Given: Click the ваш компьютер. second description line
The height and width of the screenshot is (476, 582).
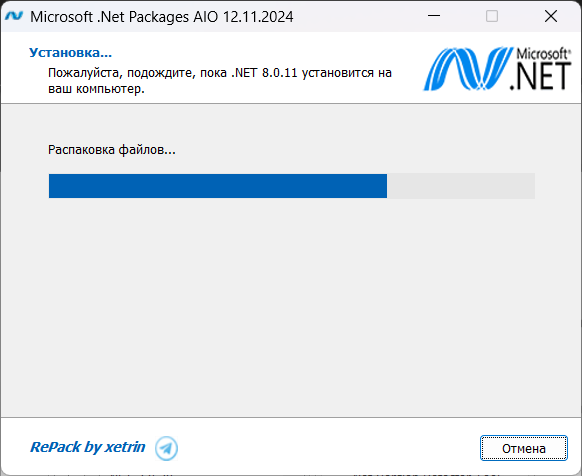Looking at the screenshot, I should 96,89.
